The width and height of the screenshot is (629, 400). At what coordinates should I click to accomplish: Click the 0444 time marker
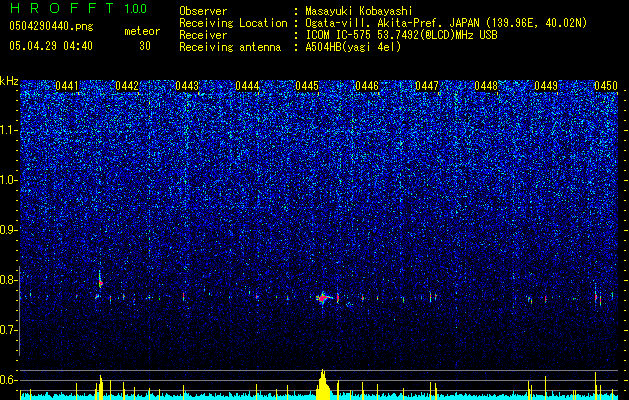pos(247,86)
